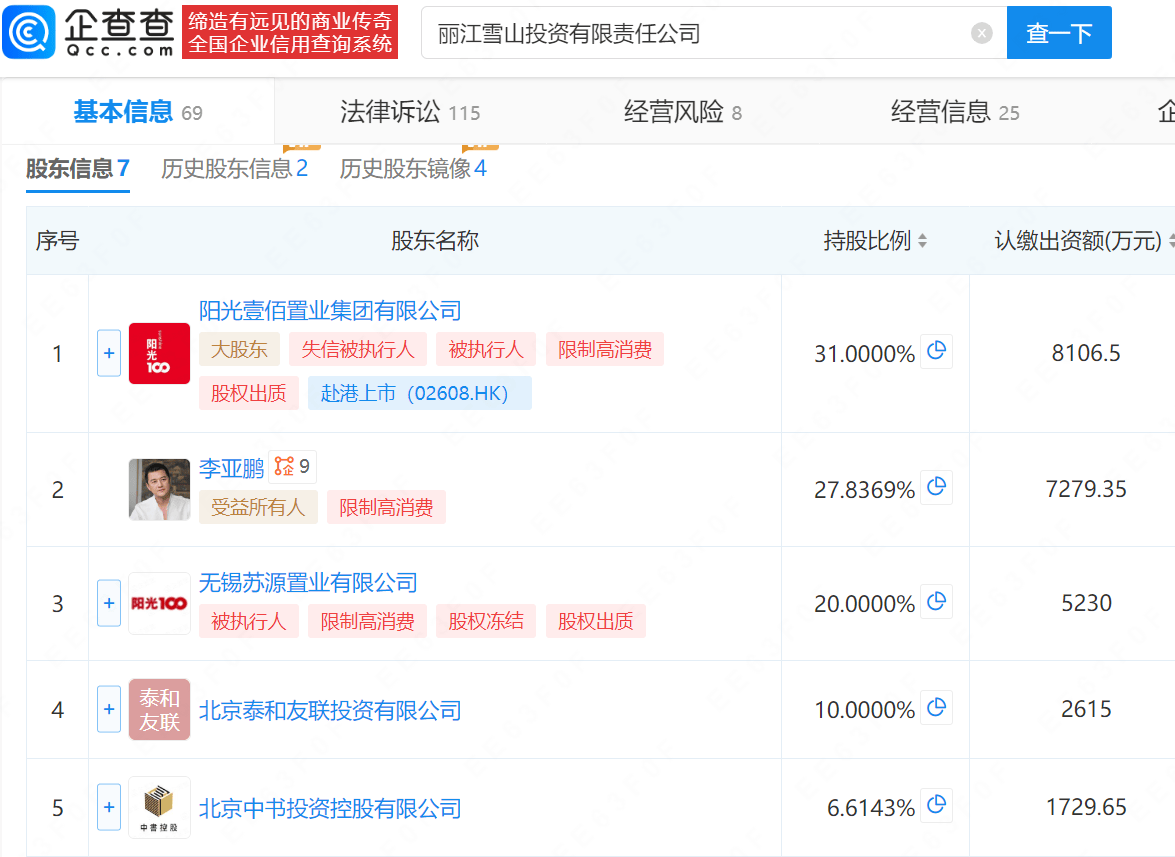Screen dimensions: 1175x857
Task: Open pie chart for 北京中书投资 6.6143% stake
Action: [x=936, y=806]
